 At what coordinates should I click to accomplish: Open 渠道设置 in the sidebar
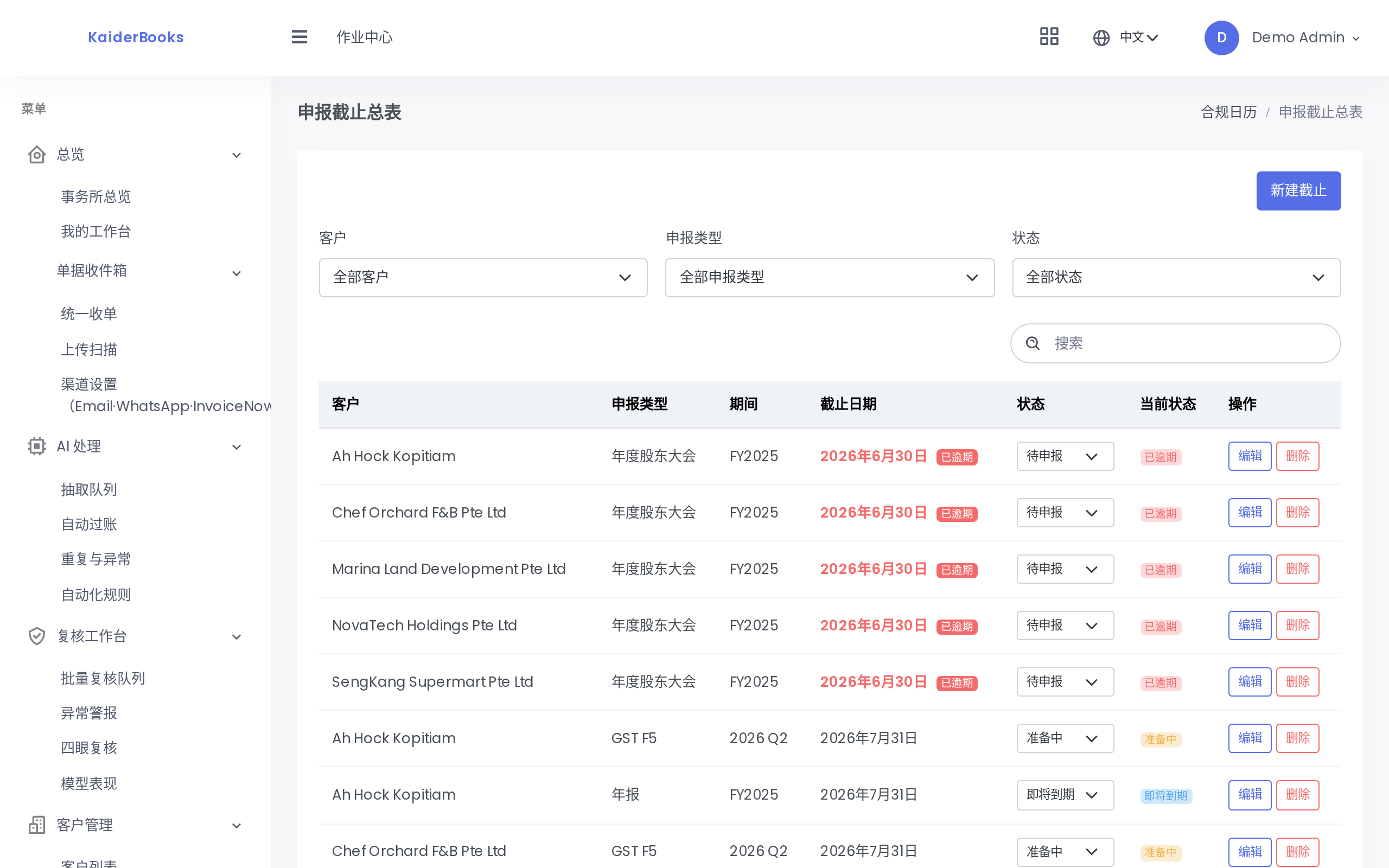point(166,395)
